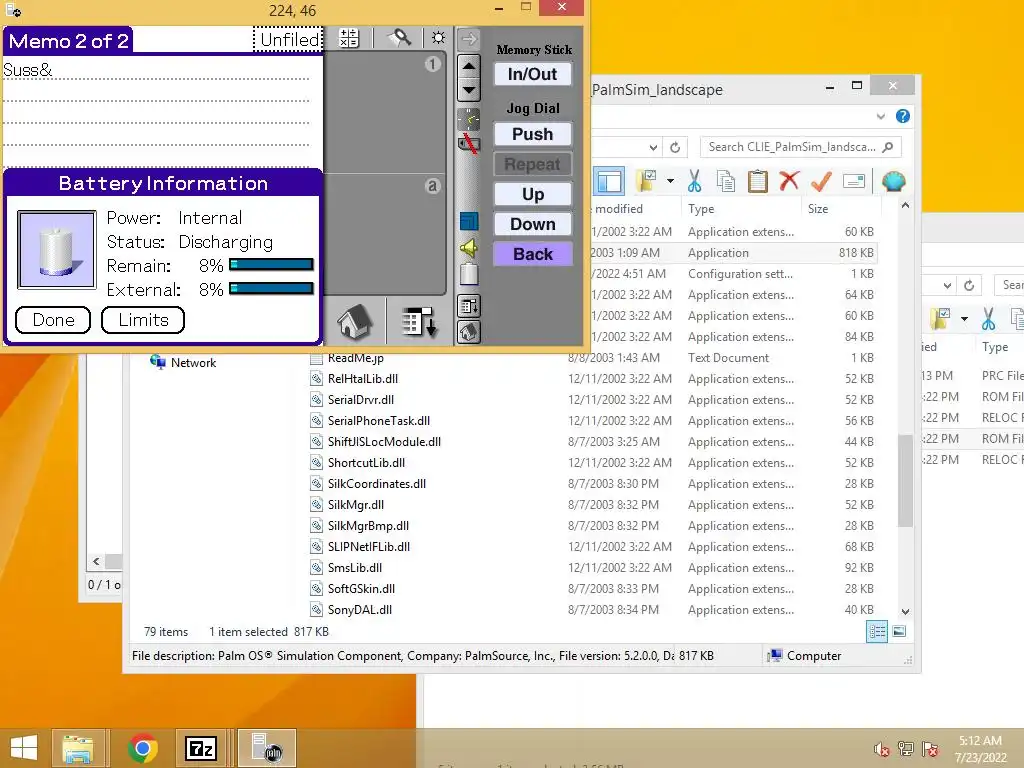The width and height of the screenshot is (1024, 768).
Task: Open the address bar history dropdown in PalmSim Explorer
Action: 653,148
